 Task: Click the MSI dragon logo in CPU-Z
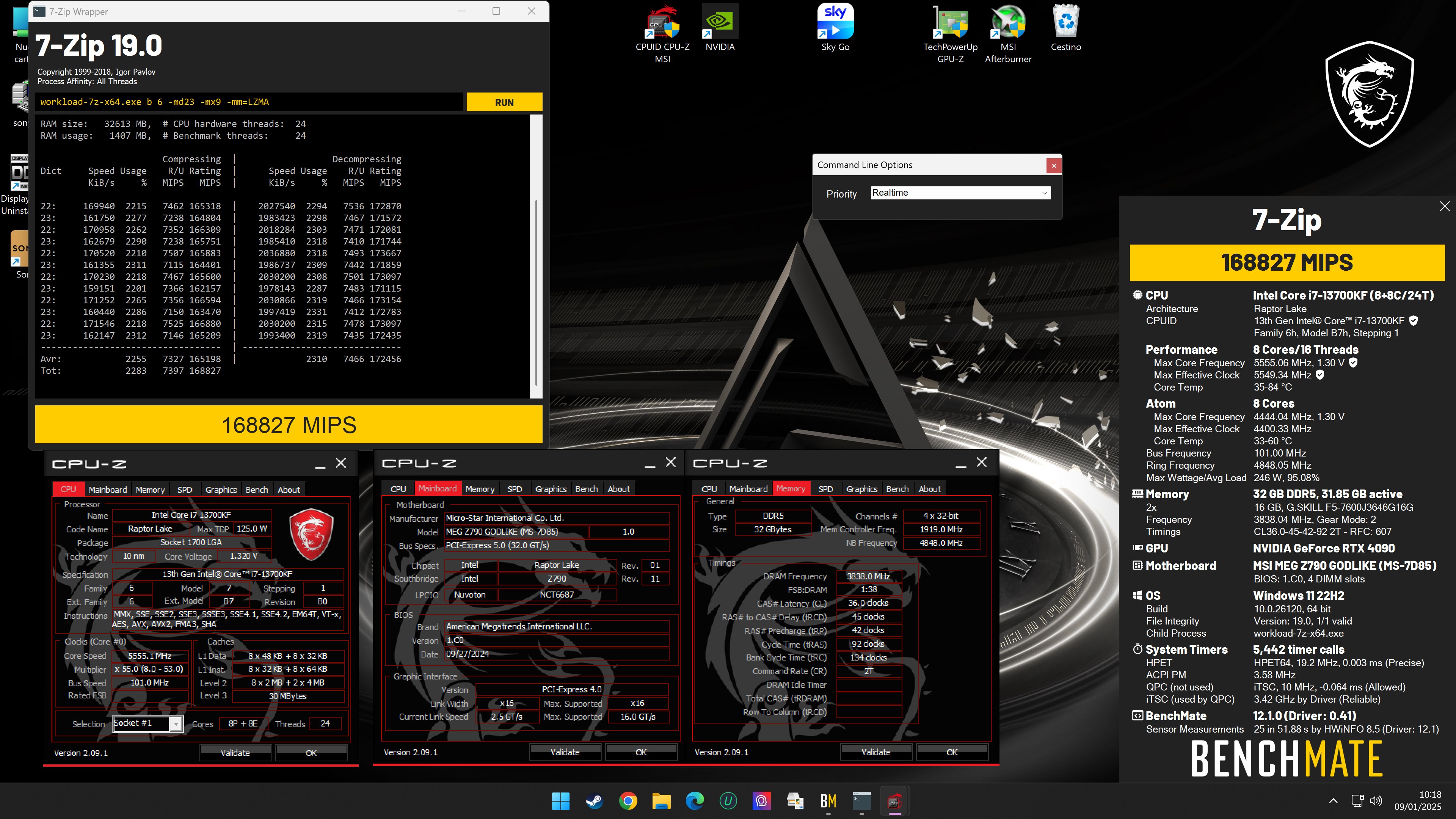pyautogui.click(x=311, y=535)
